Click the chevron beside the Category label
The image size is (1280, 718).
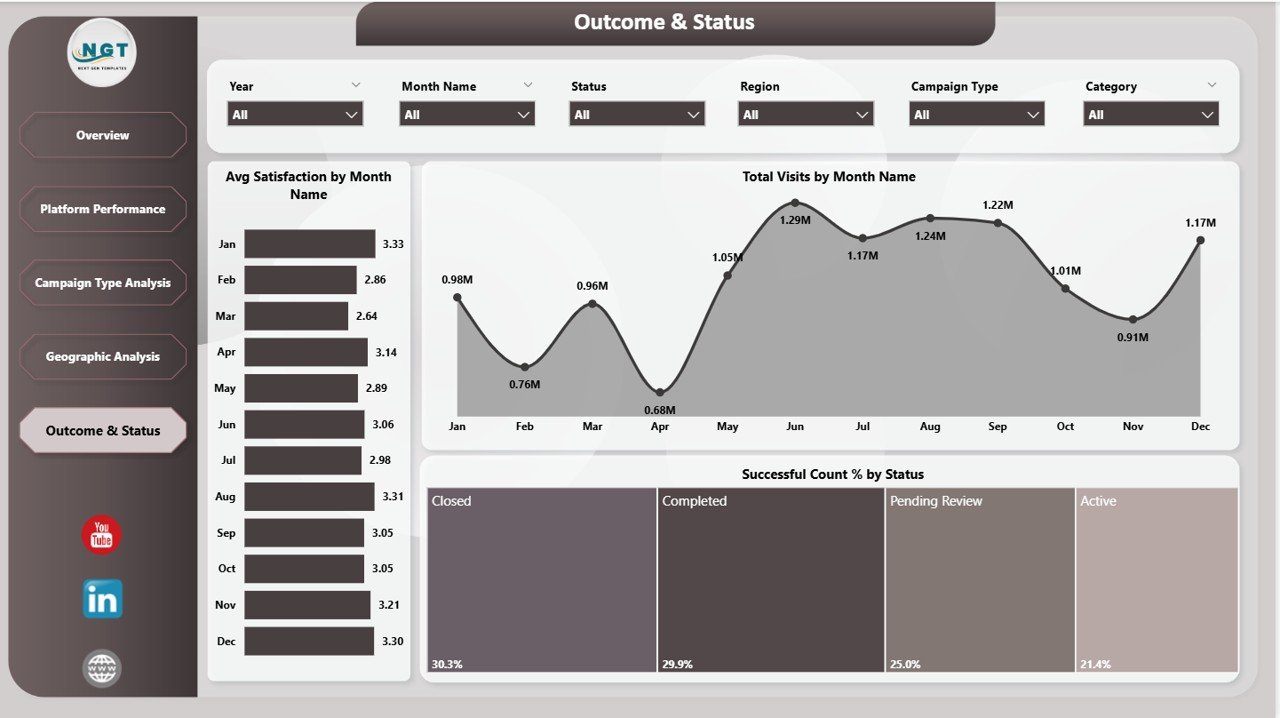coord(1212,85)
